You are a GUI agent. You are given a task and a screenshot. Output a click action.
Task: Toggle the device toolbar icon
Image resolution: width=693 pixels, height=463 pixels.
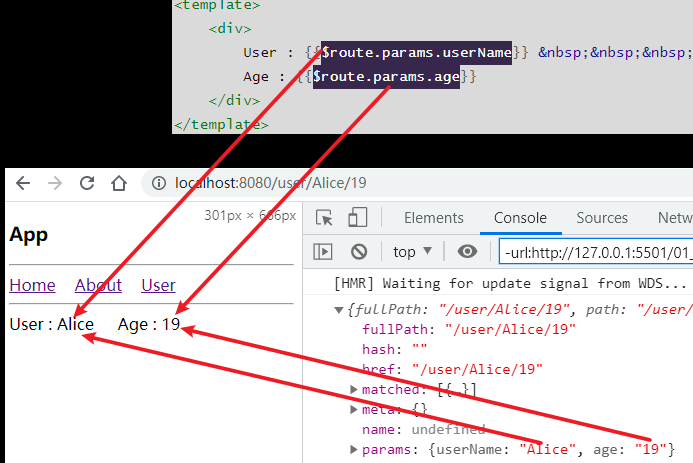(x=357, y=217)
